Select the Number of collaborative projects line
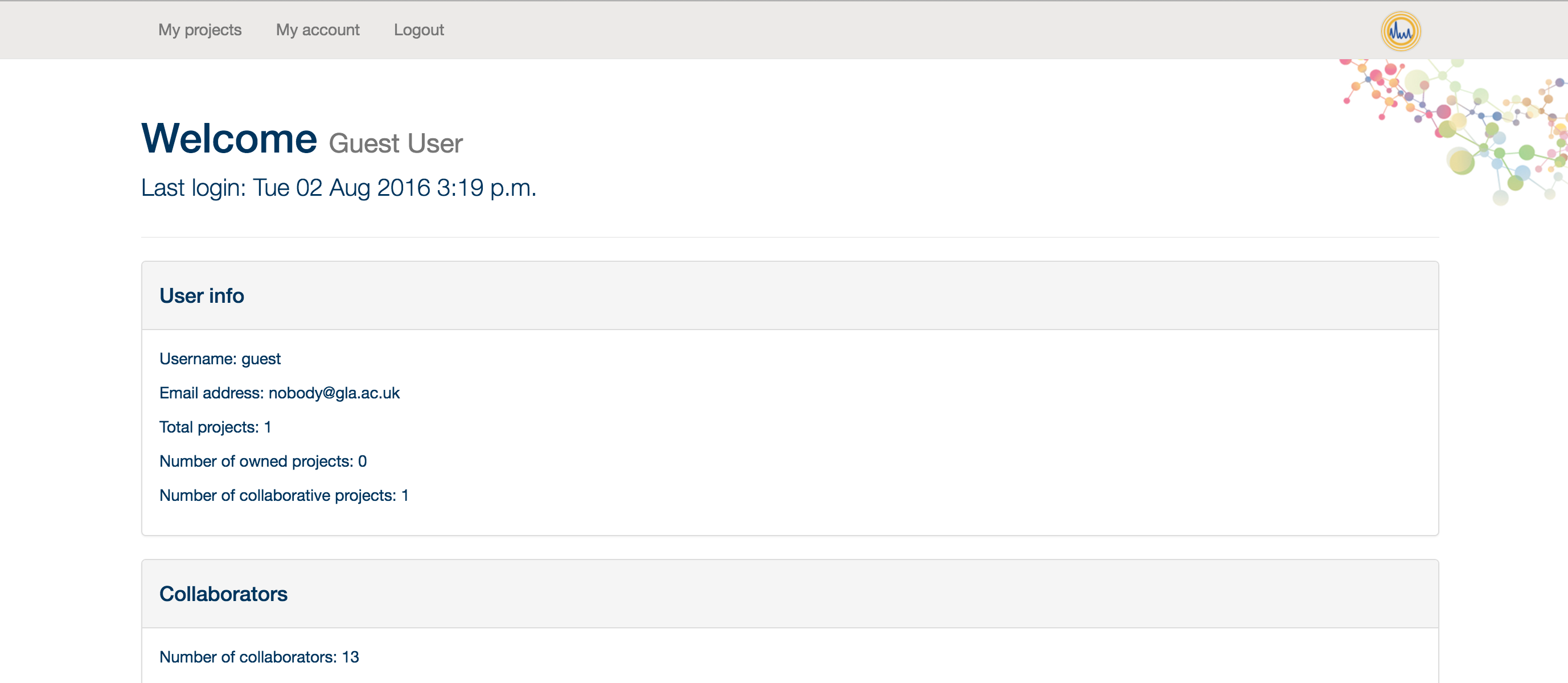This screenshot has width=1568, height=683. (x=284, y=496)
